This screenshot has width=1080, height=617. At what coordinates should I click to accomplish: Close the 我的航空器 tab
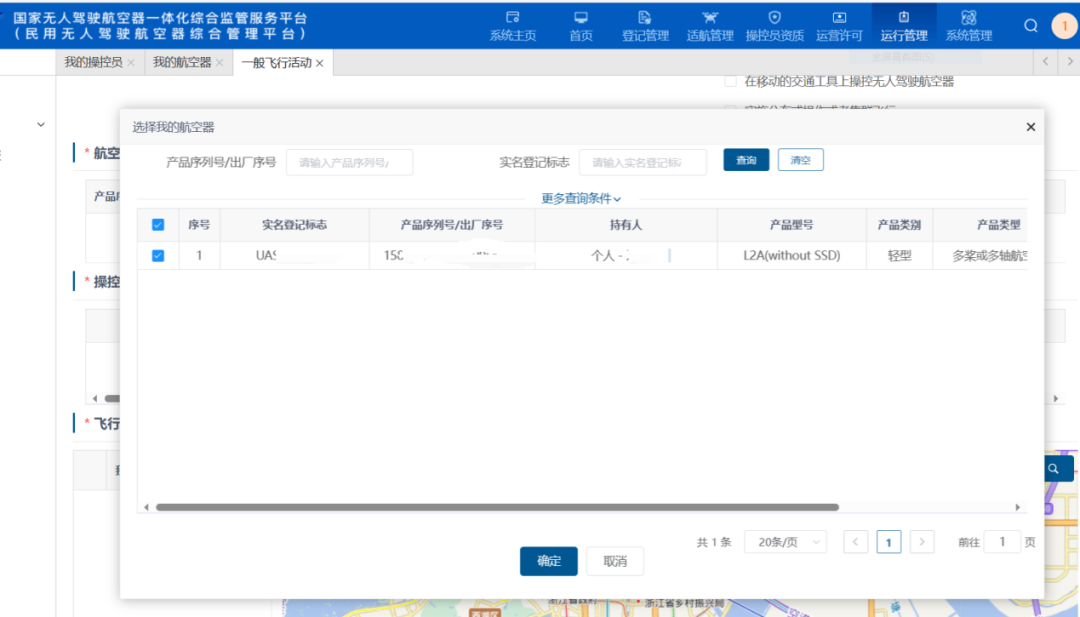[219, 63]
